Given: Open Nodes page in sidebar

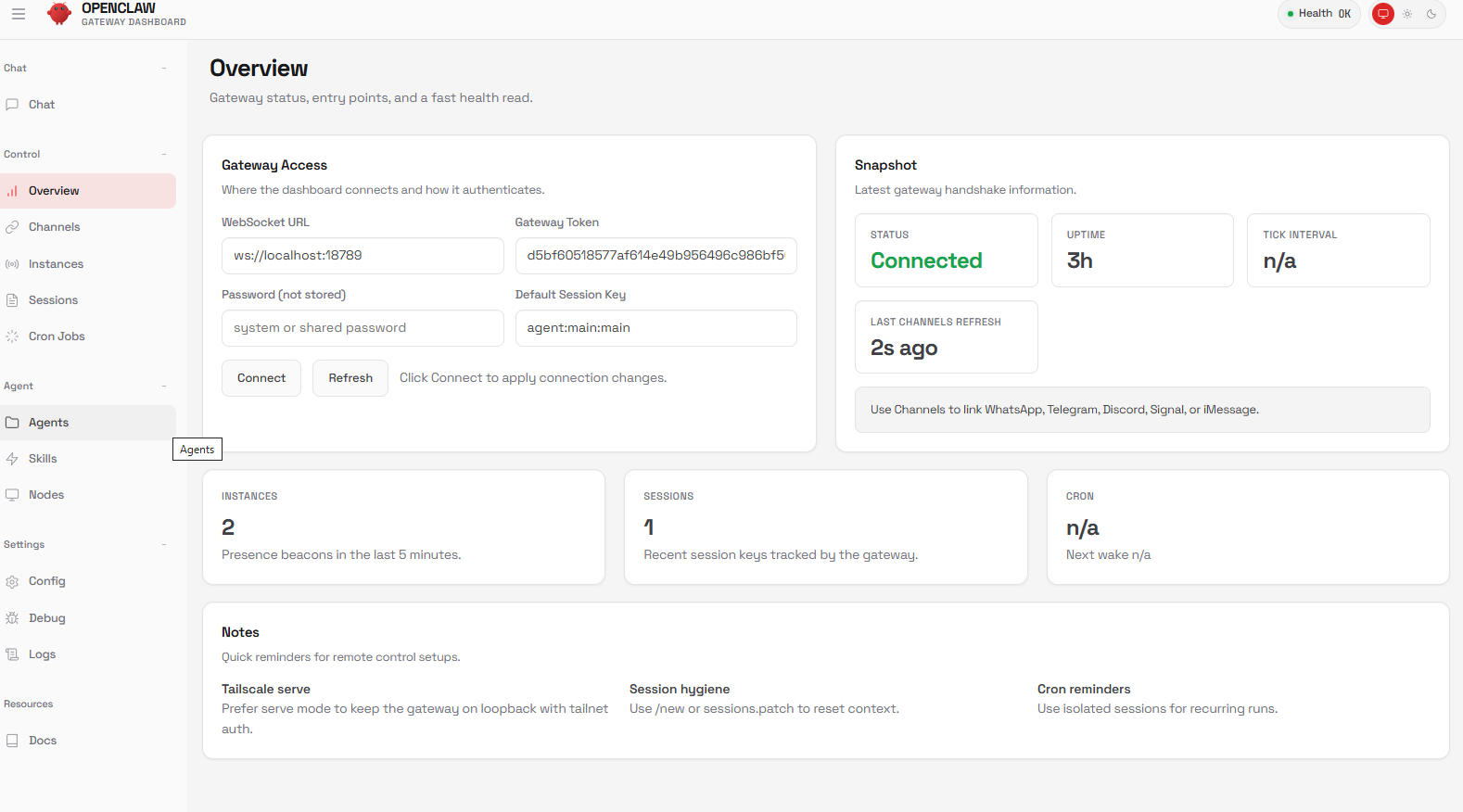Looking at the screenshot, I should pos(88,495).
